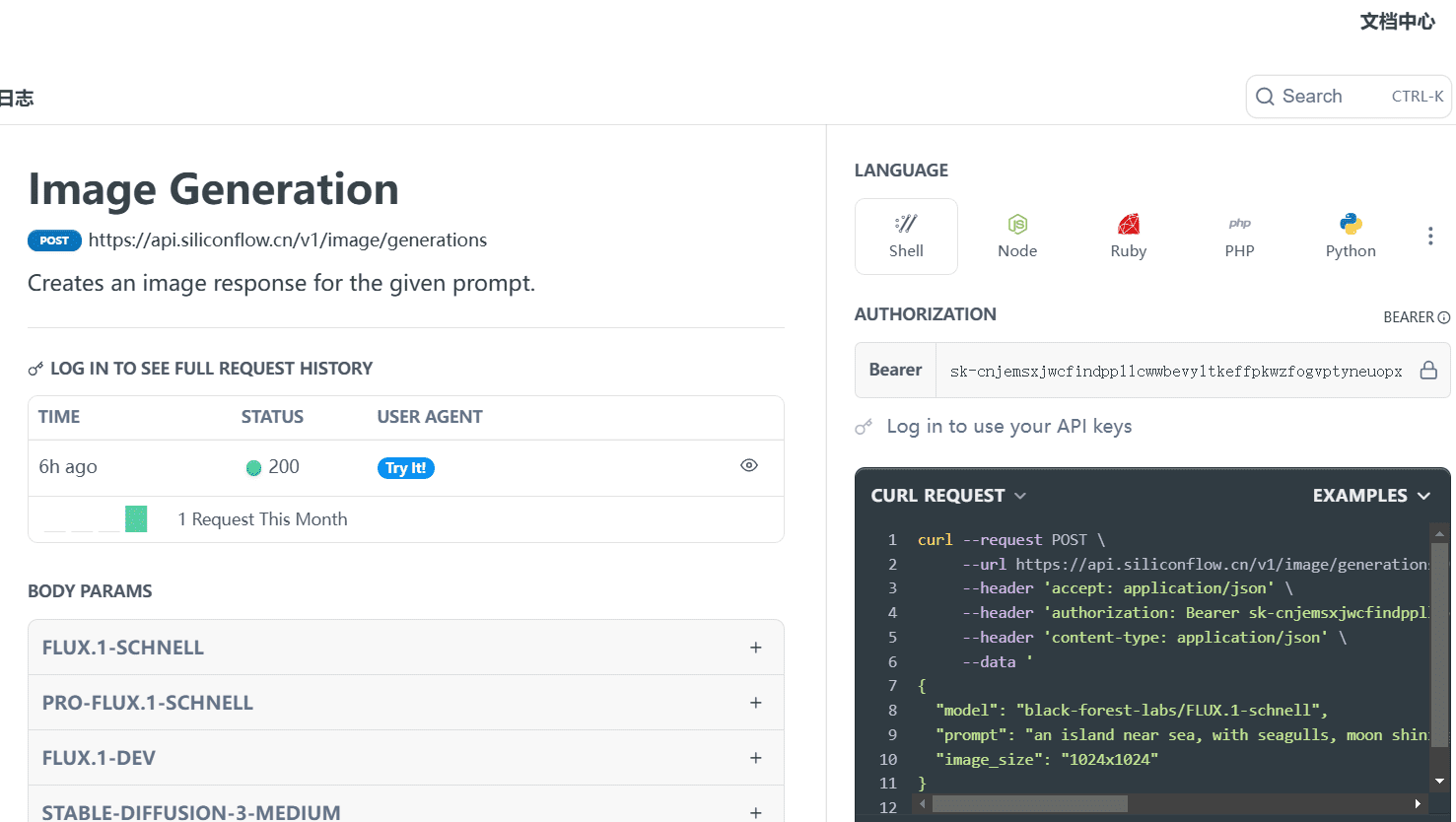Expand the FLUX.1-DEV section
1456x822 pixels.
[406, 758]
